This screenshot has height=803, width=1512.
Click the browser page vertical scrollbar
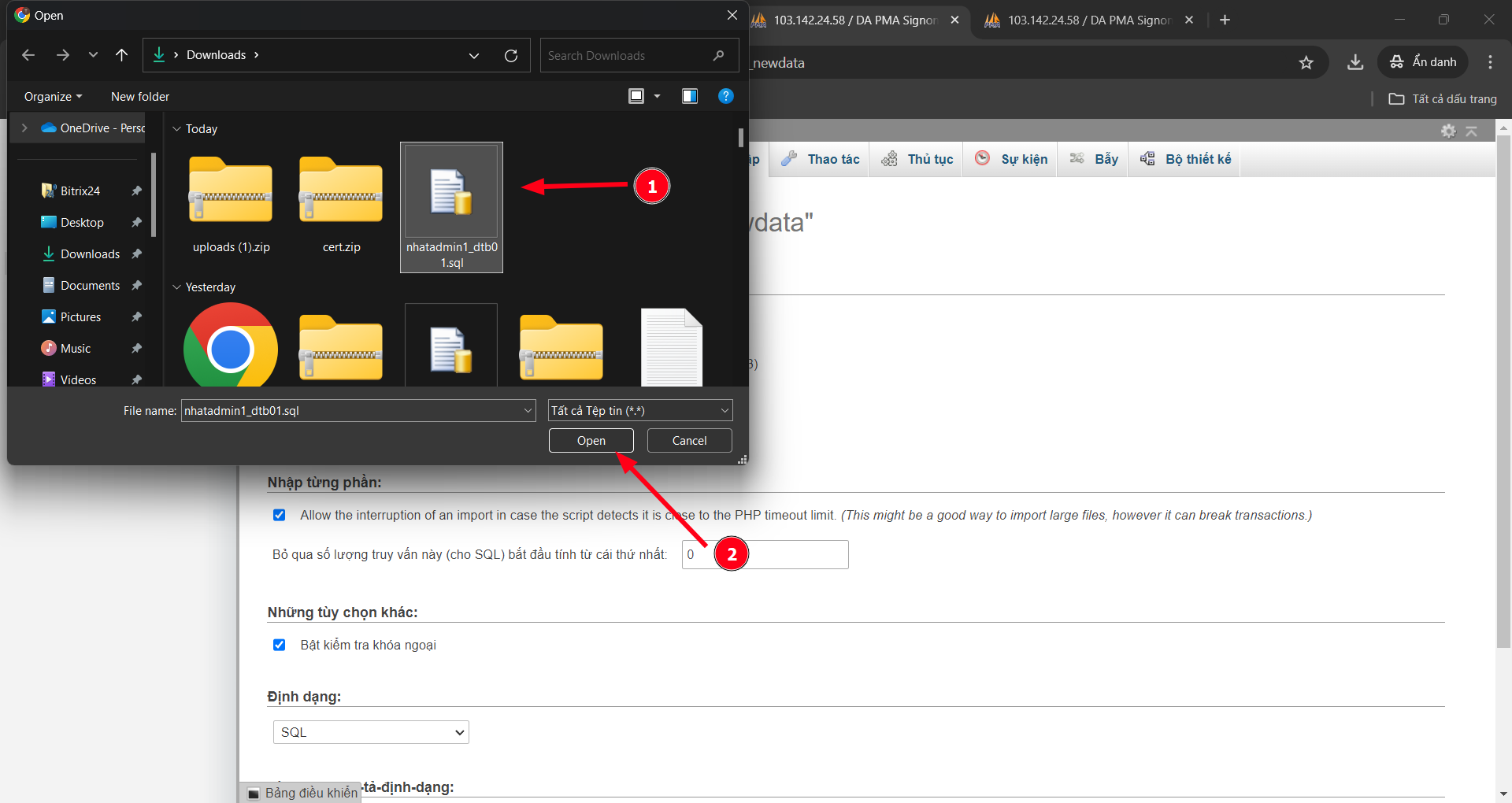1503,390
